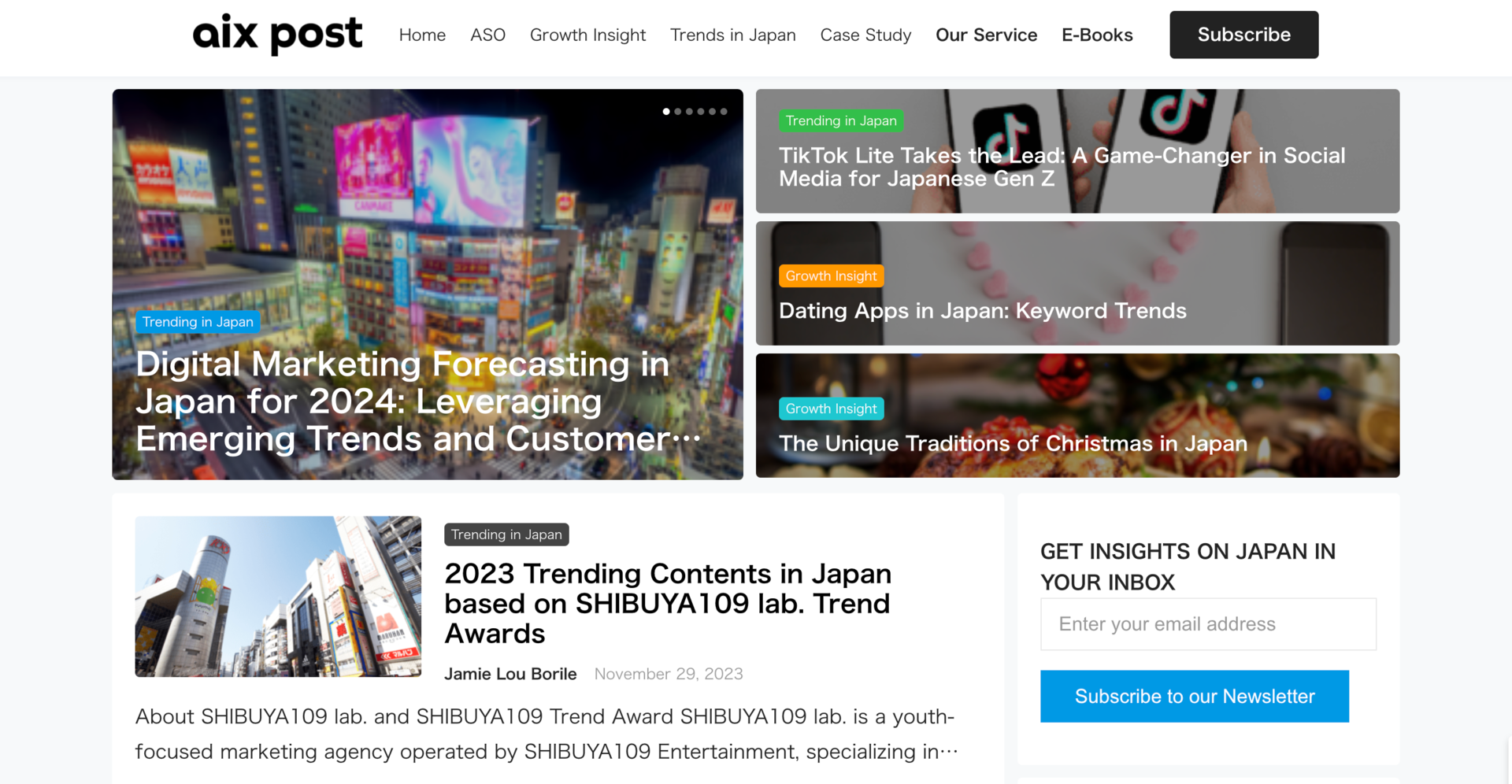Select the first carousel dot
Viewport: 1512px width, 784px height.
666,112
